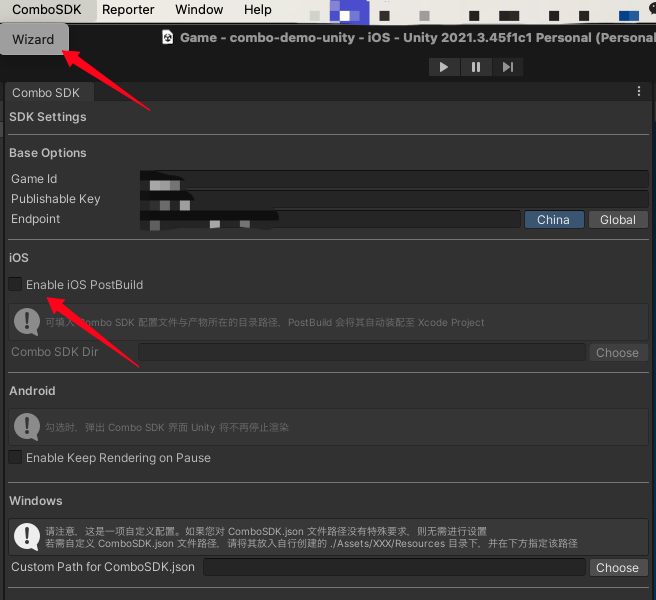
Task: Open the Reporter menu
Action: tap(128, 10)
